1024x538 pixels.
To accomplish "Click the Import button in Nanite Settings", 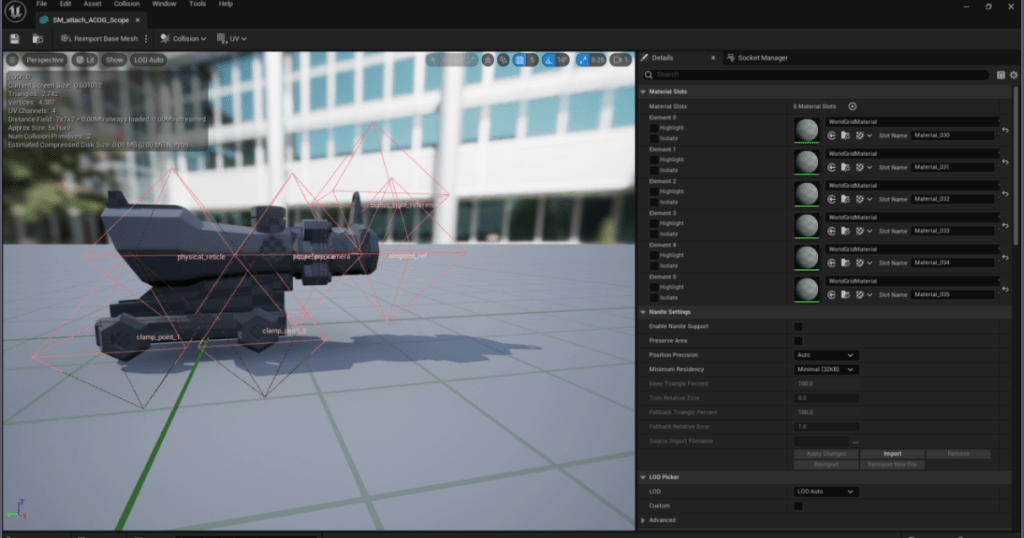I will click(891, 454).
